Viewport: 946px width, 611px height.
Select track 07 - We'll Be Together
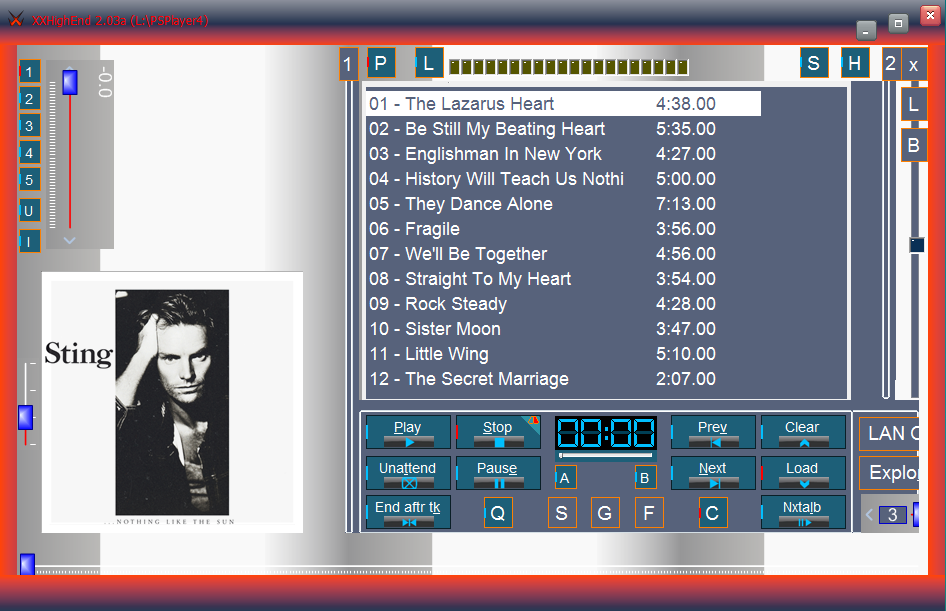coord(563,254)
